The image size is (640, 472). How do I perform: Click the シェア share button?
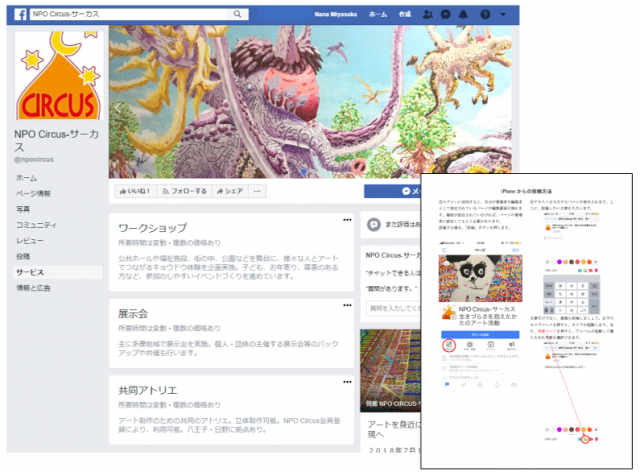[x=230, y=191]
